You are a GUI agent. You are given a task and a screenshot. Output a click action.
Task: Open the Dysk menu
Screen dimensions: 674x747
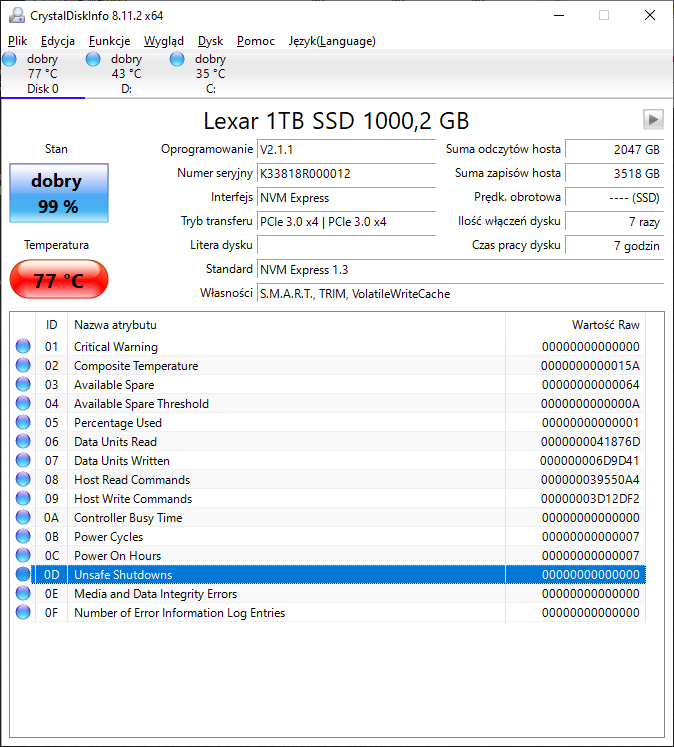211,41
